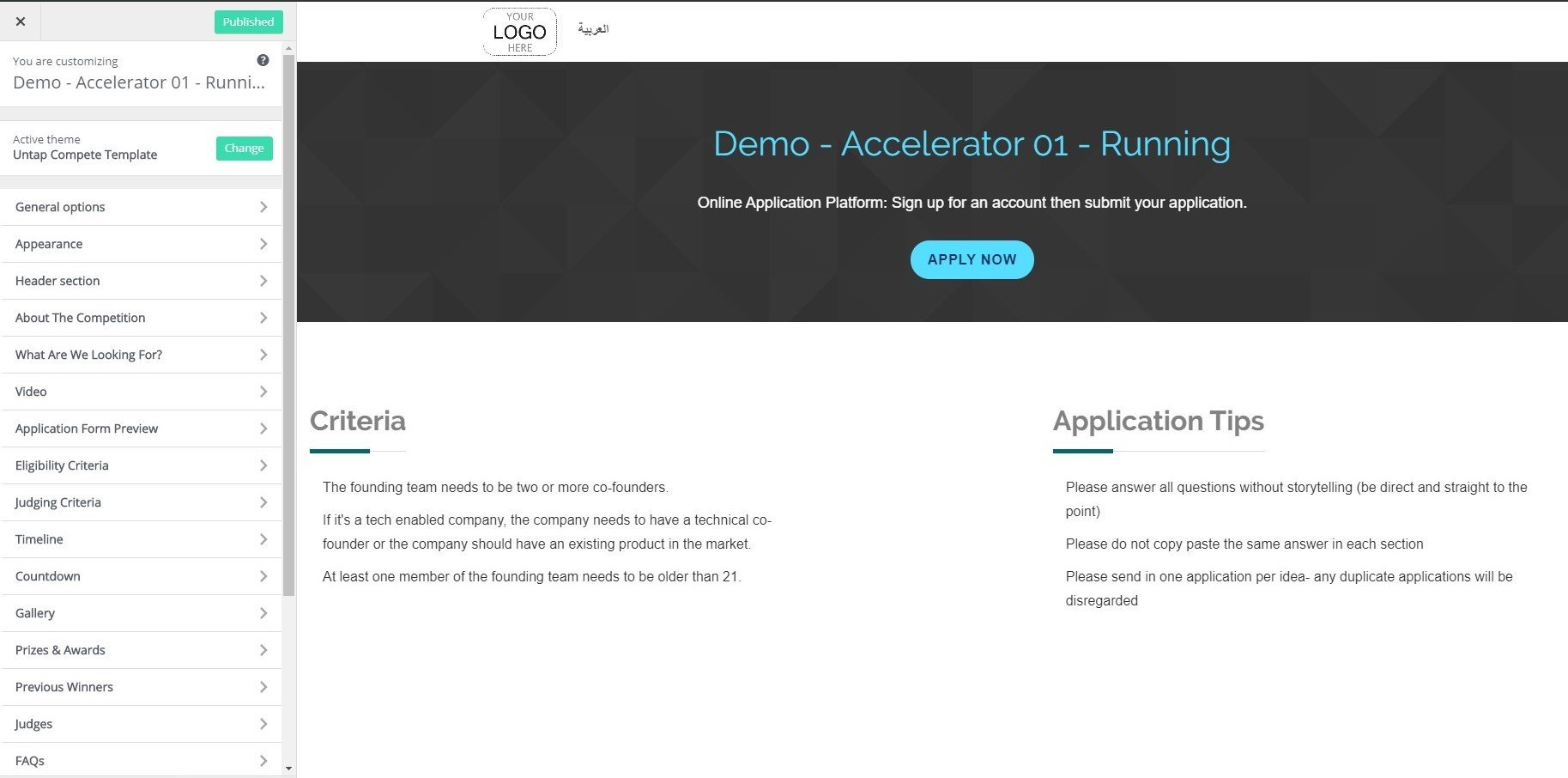Expand the Timeline chevron
The height and width of the screenshot is (778, 1568).
[x=263, y=539]
